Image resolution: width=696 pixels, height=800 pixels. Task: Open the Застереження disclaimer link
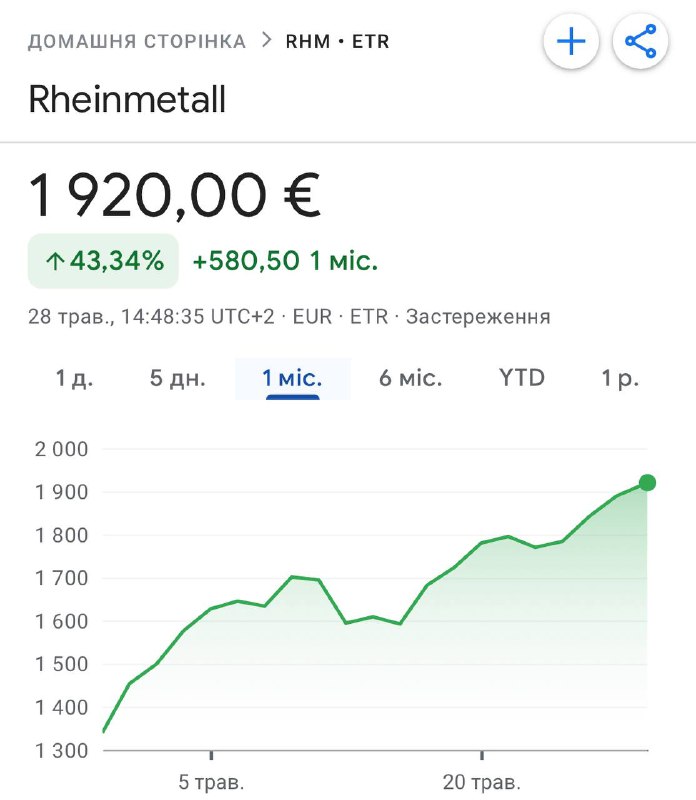(478, 317)
